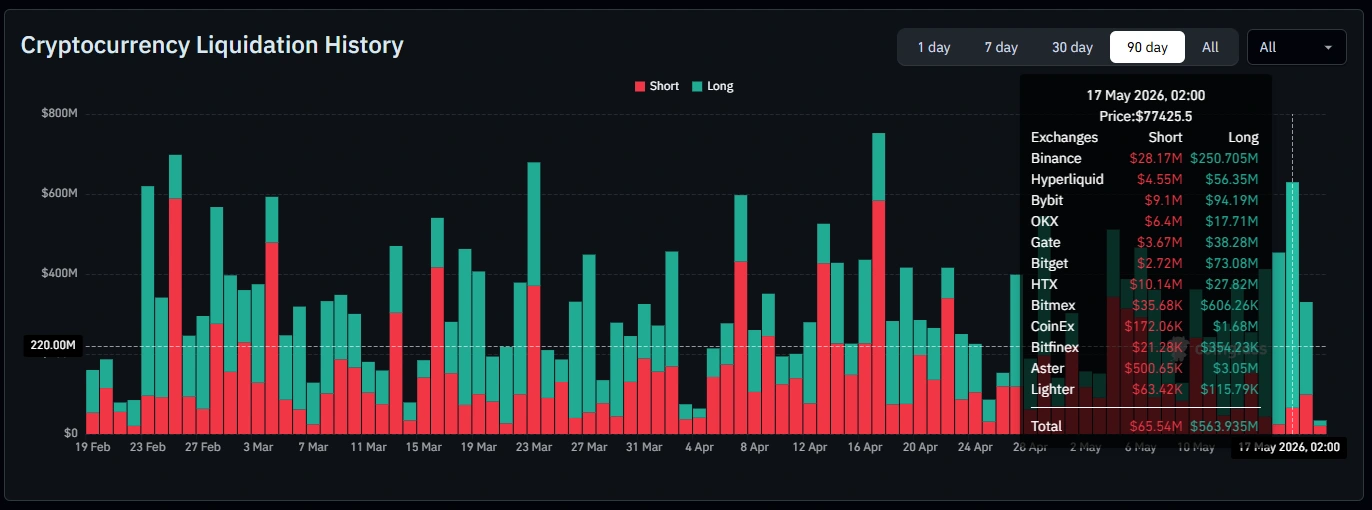The width and height of the screenshot is (1372, 510).
Task: Click the Binance row in tooltip
Action: 1145,158
